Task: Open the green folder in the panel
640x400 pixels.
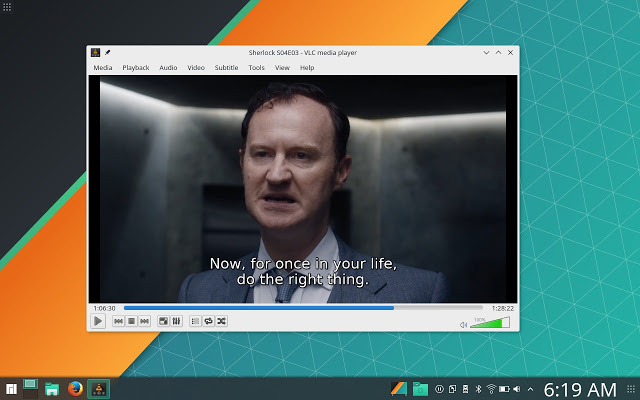Action: point(420,389)
